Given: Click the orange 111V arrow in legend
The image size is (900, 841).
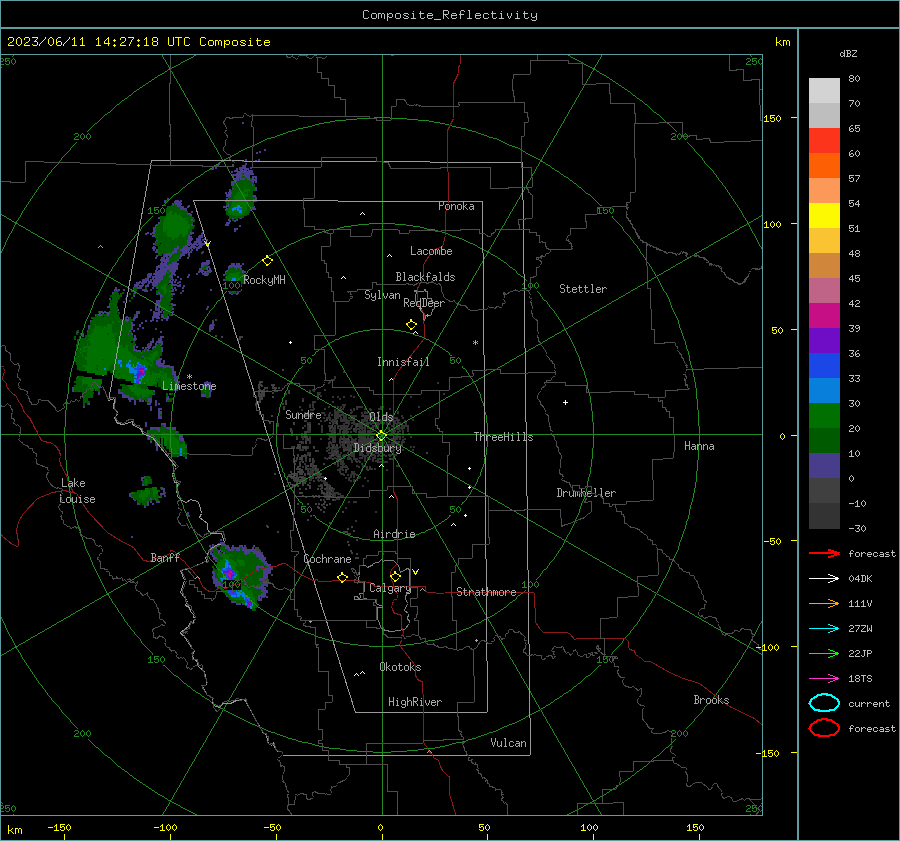Looking at the screenshot, I should point(824,603).
